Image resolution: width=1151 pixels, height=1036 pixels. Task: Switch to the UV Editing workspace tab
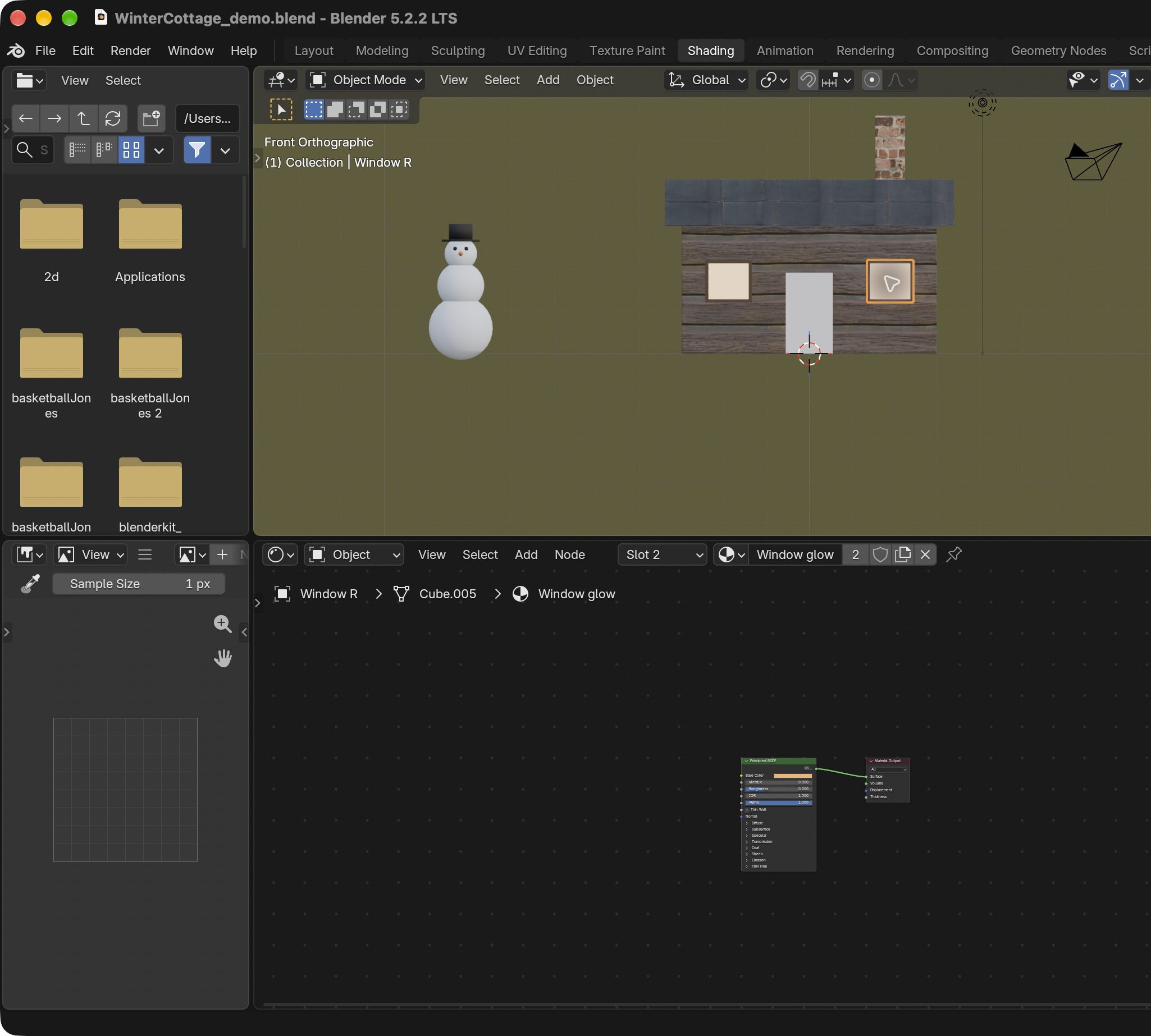click(x=537, y=51)
